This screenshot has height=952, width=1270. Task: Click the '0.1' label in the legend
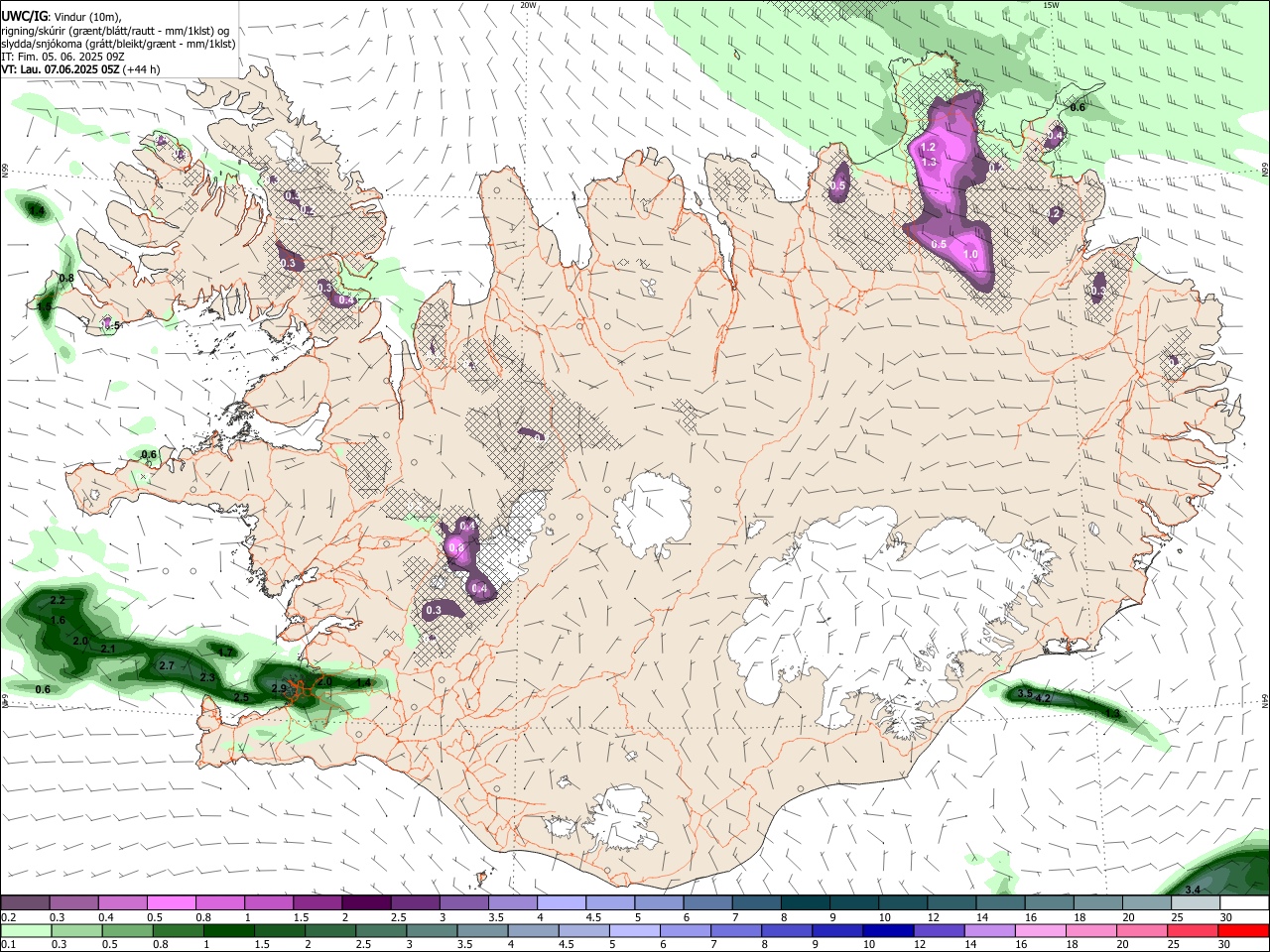pyautogui.click(x=8, y=944)
